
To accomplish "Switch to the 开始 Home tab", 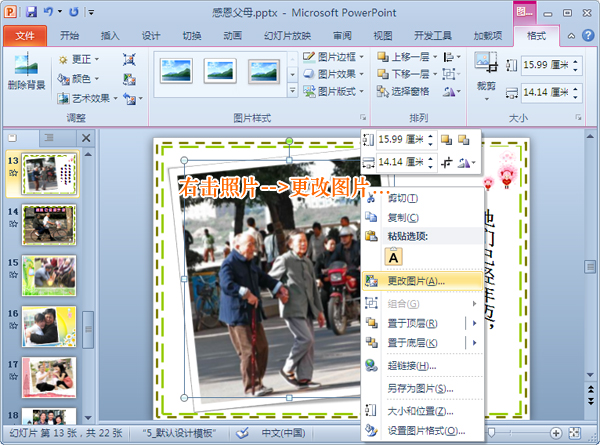I will [x=69, y=36].
